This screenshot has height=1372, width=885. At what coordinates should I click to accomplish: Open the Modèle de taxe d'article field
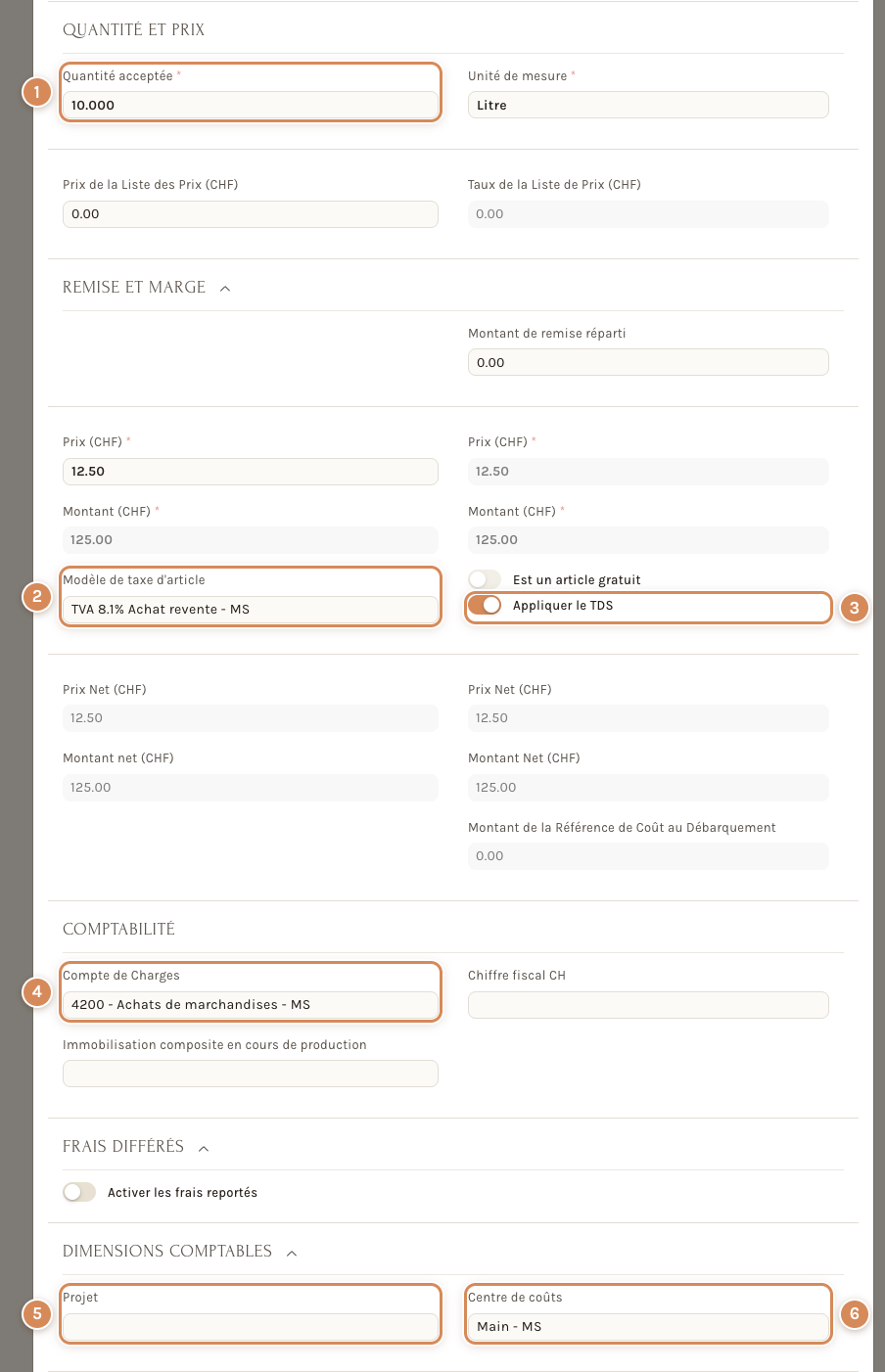251,610
